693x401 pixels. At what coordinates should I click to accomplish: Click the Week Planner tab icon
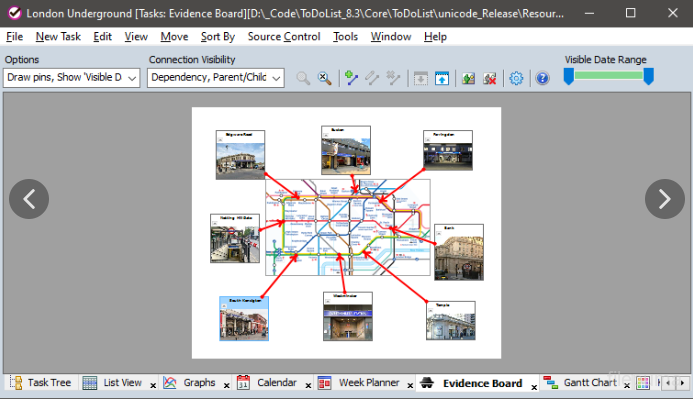[324, 382]
